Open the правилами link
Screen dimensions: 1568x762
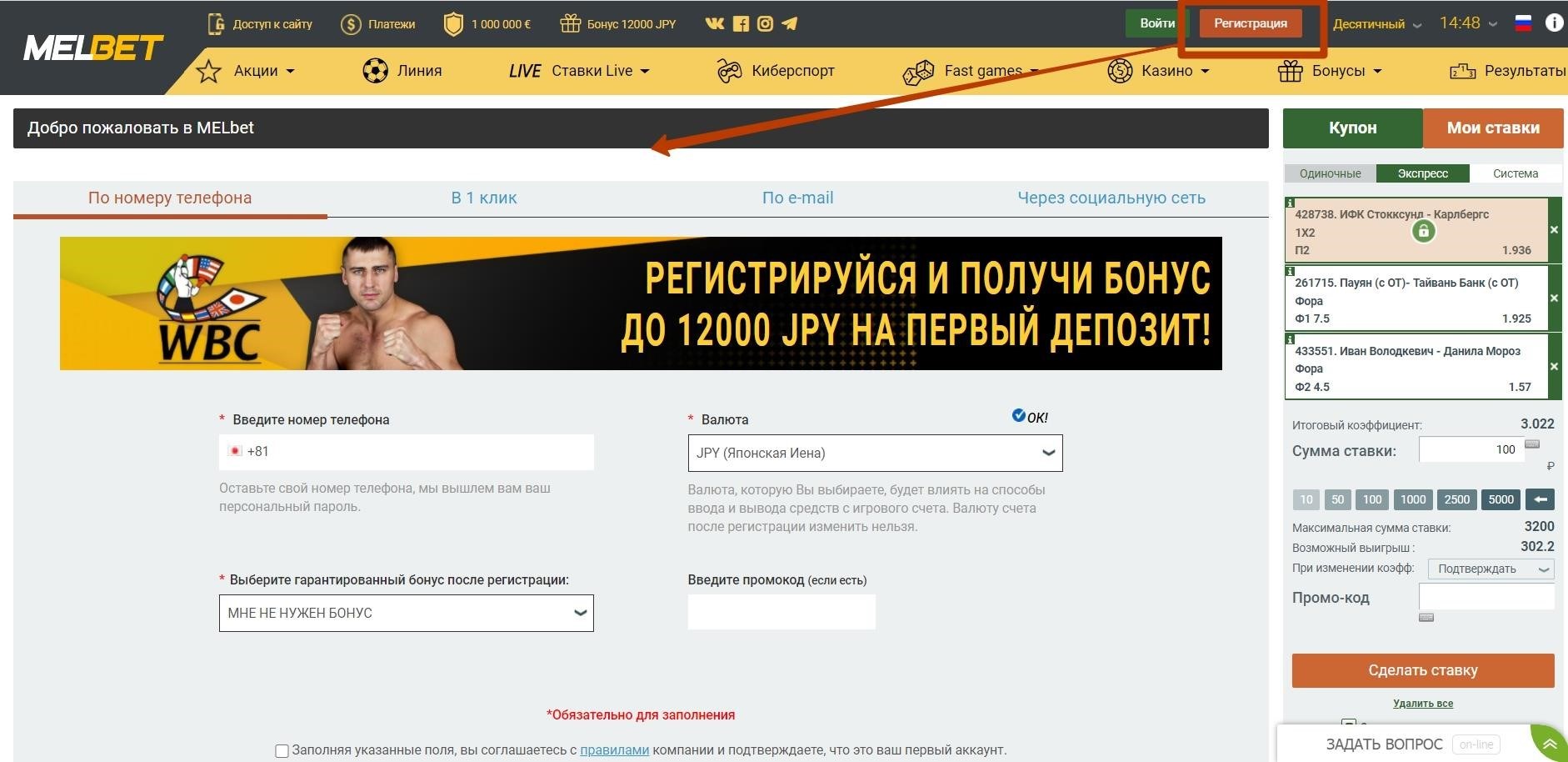[x=614, y=750]
